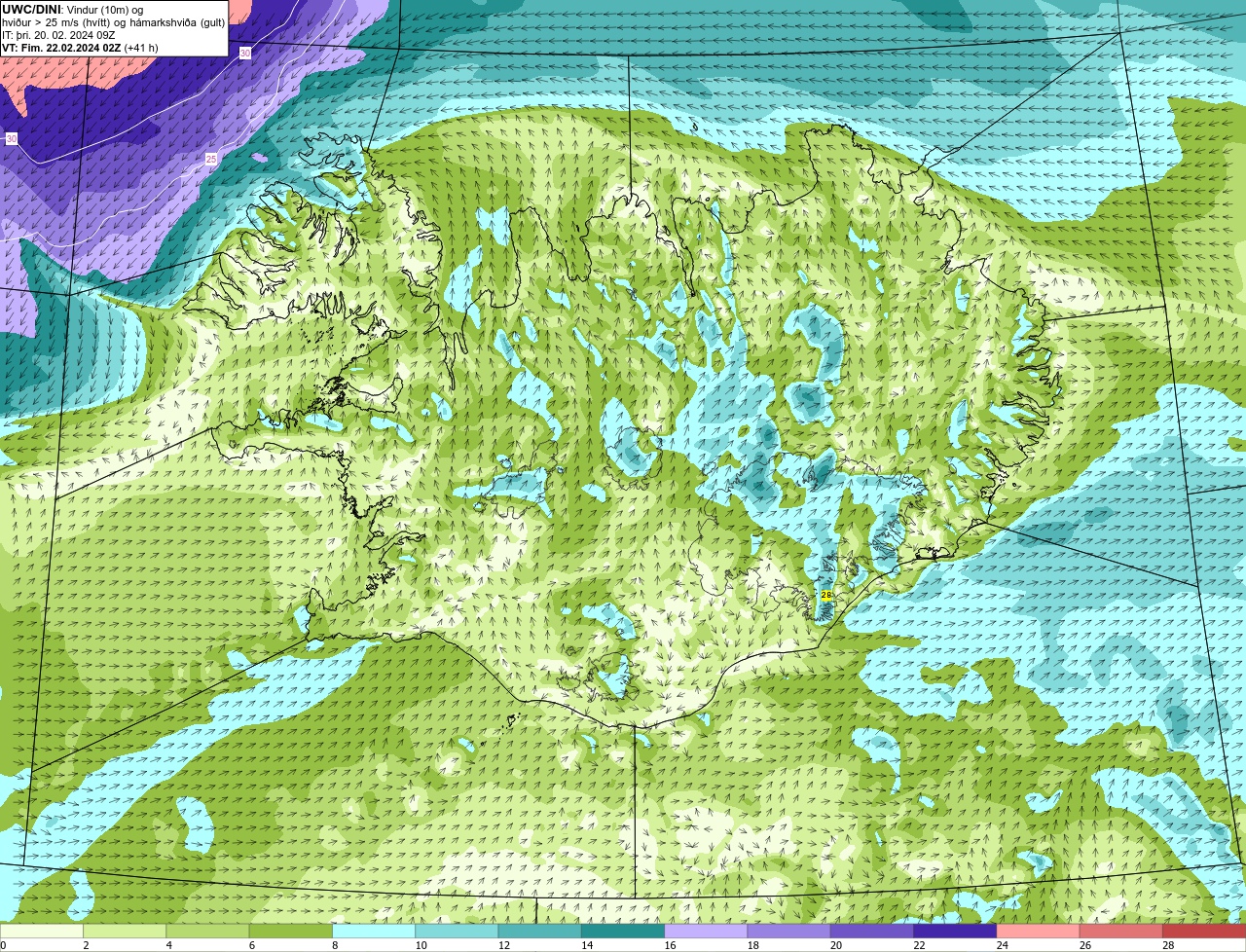Click the '22' legend scale number
This screenshot has height=952, width=1246.
[x=919, y=945]
